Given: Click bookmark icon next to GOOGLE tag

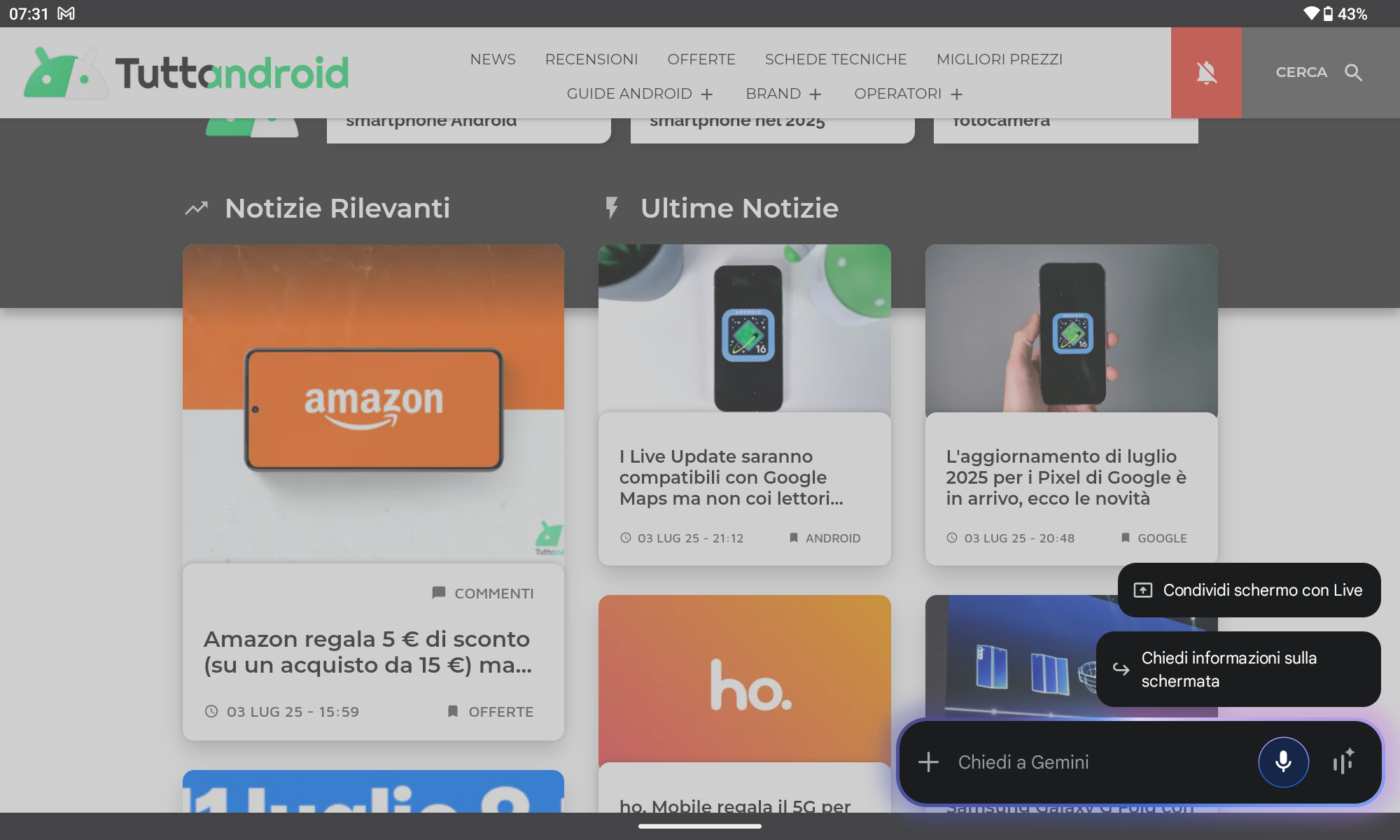Looking at the screenshot, I should [x=1126, y=538].
